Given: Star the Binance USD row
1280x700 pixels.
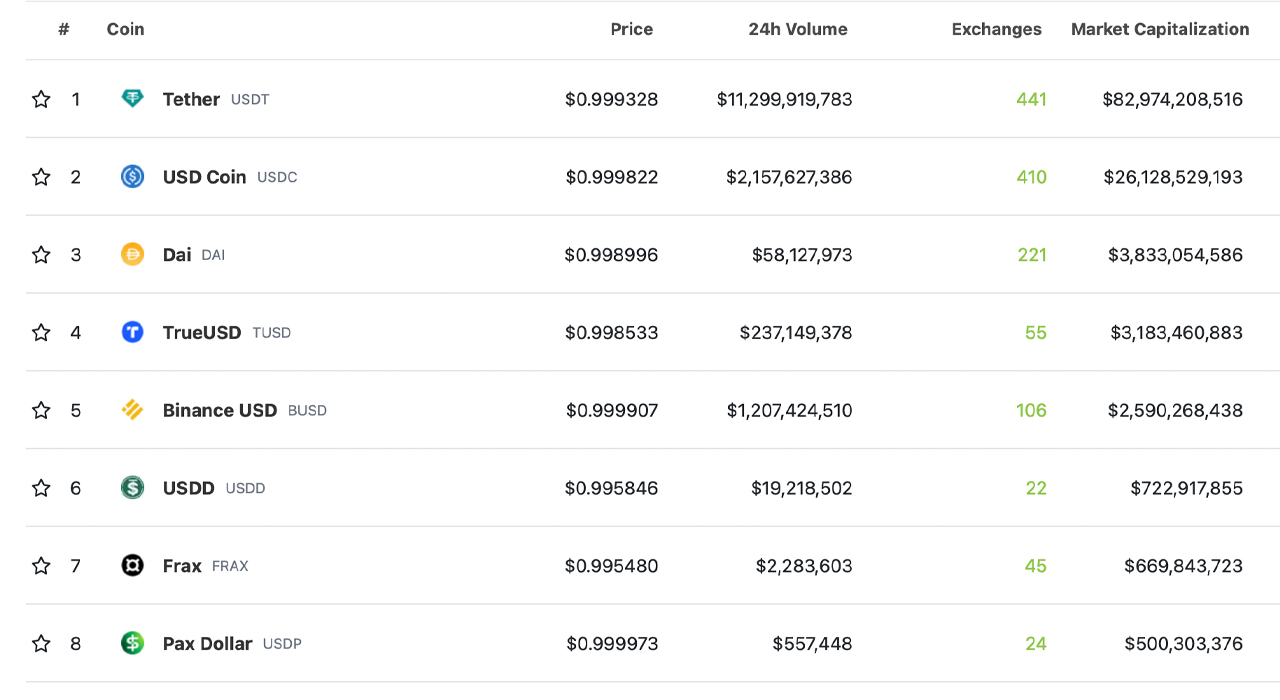Looking at the screenshot, I should click(41, 410).
